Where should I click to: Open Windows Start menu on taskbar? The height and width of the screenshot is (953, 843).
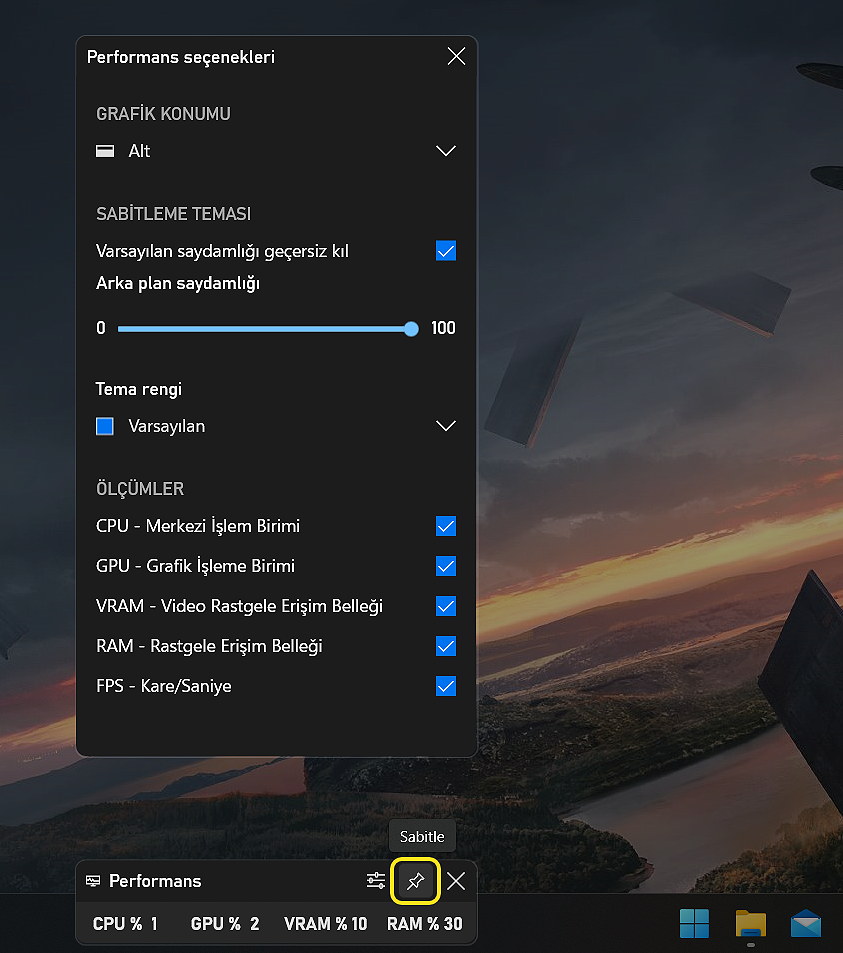694,923
